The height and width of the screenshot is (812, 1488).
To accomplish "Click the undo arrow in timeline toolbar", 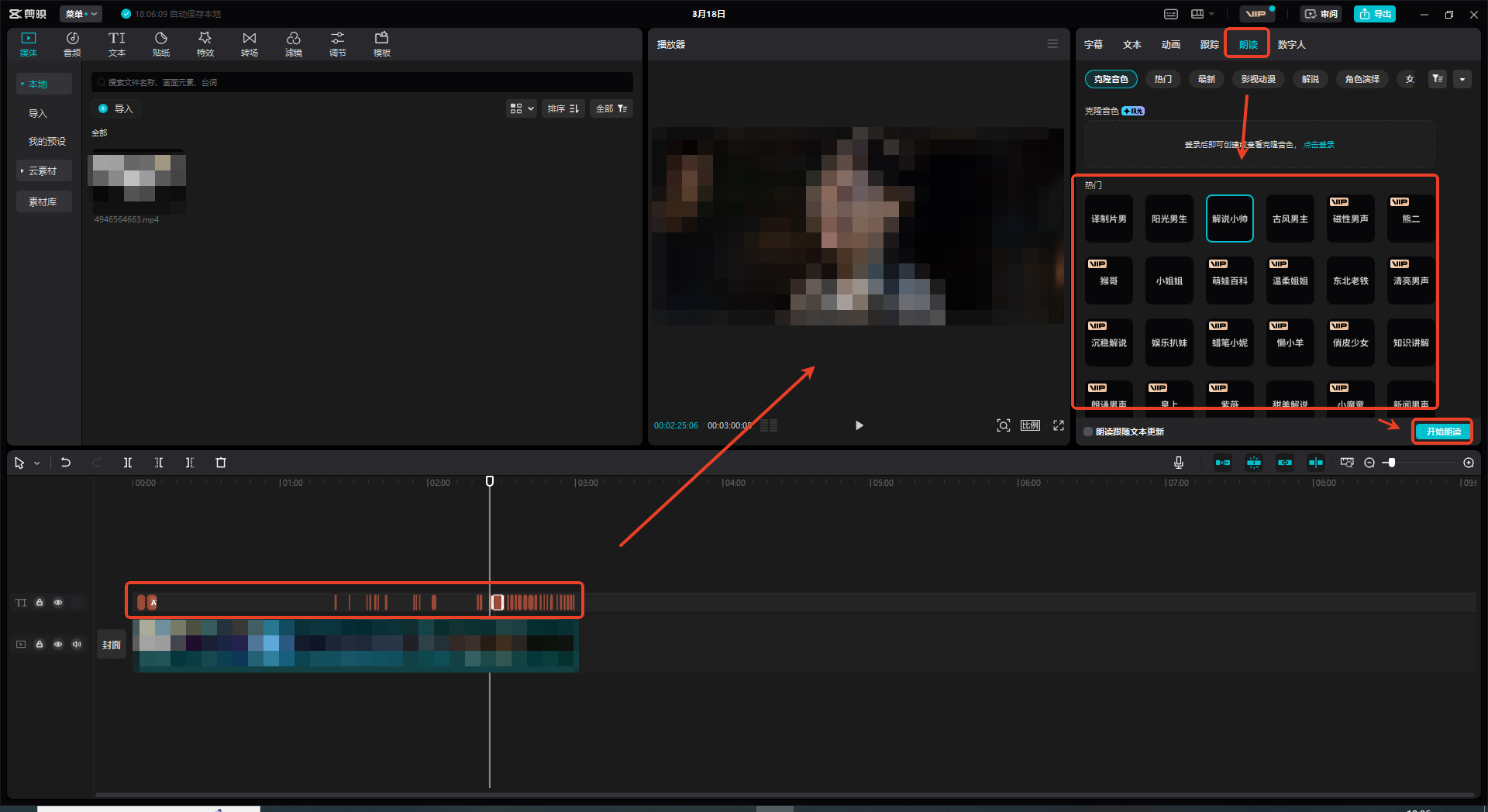I will coord(66,463).
